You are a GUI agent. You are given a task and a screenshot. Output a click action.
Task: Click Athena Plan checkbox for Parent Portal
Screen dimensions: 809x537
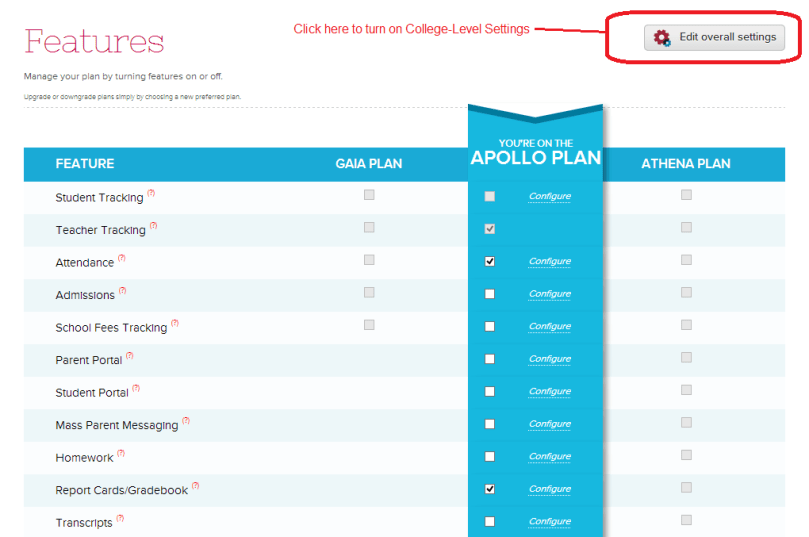pyautogui.click(x=686, y=357)
